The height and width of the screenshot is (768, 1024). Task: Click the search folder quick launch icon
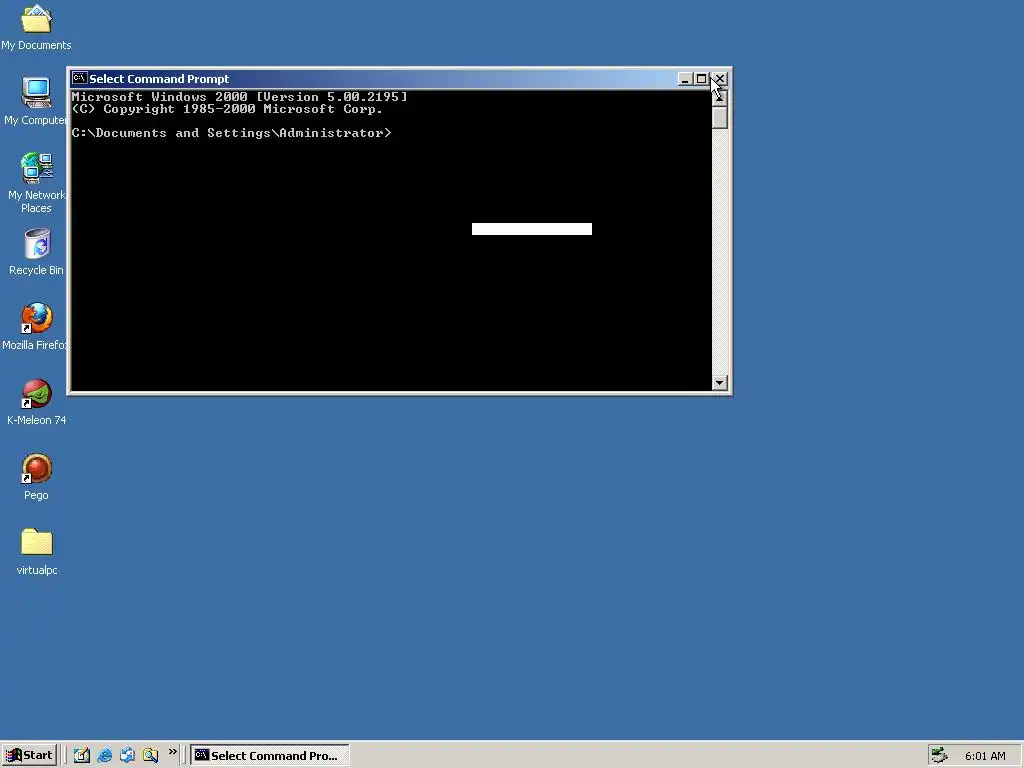(150, 756)
